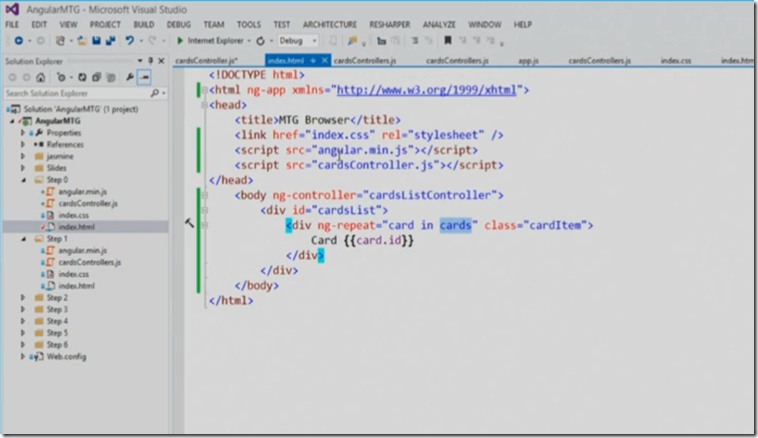Open the ARCHITECTURE menu
This screenshot has height=438, width=758.
point(330,24)
